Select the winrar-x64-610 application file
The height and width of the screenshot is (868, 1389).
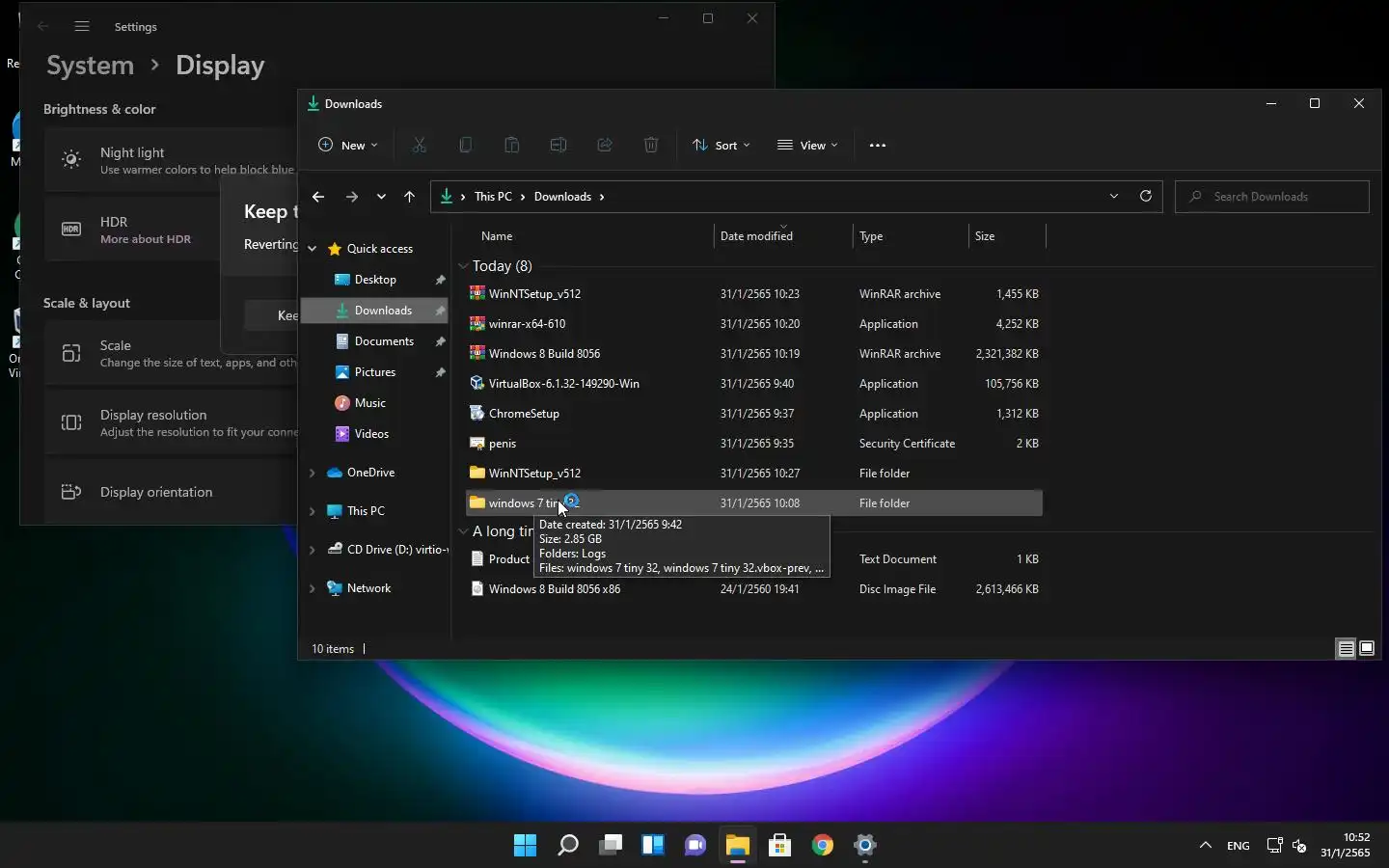click(754, 324)
